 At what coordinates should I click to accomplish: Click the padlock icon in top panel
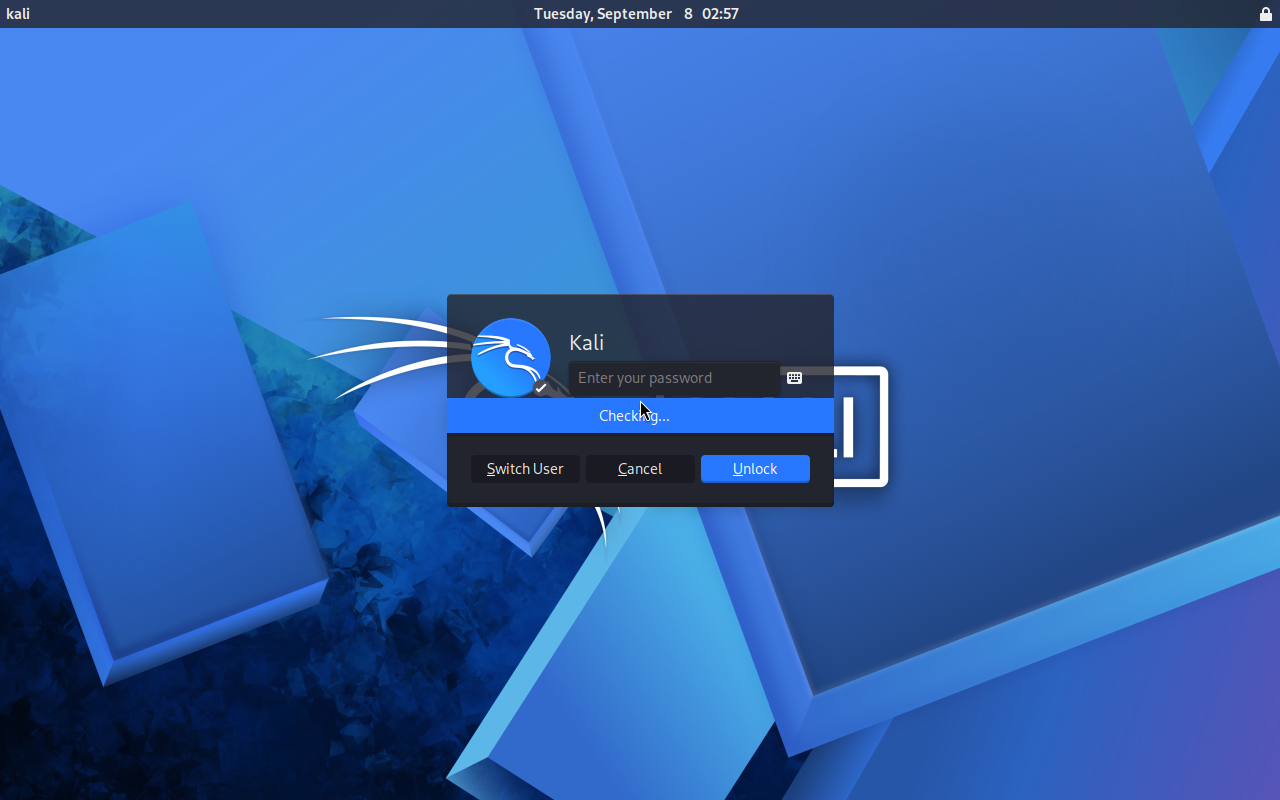coord(1265,14)
